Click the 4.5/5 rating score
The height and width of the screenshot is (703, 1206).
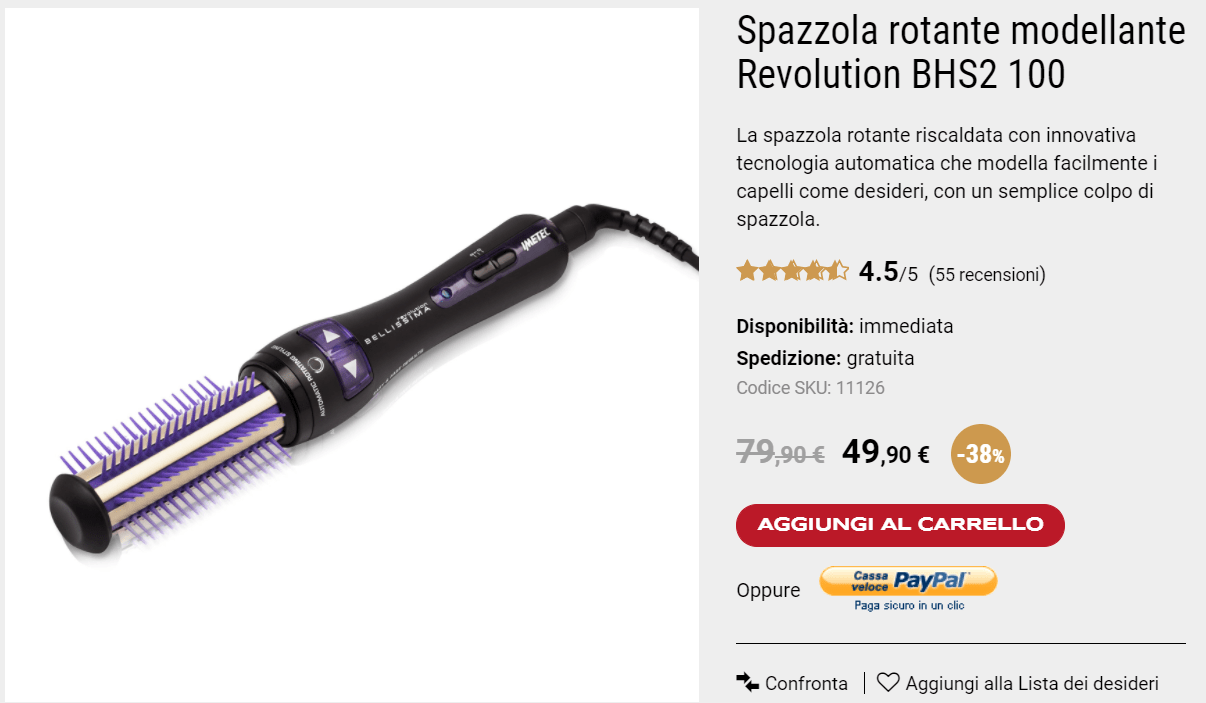pyautogui.click(x=888, y=272)
